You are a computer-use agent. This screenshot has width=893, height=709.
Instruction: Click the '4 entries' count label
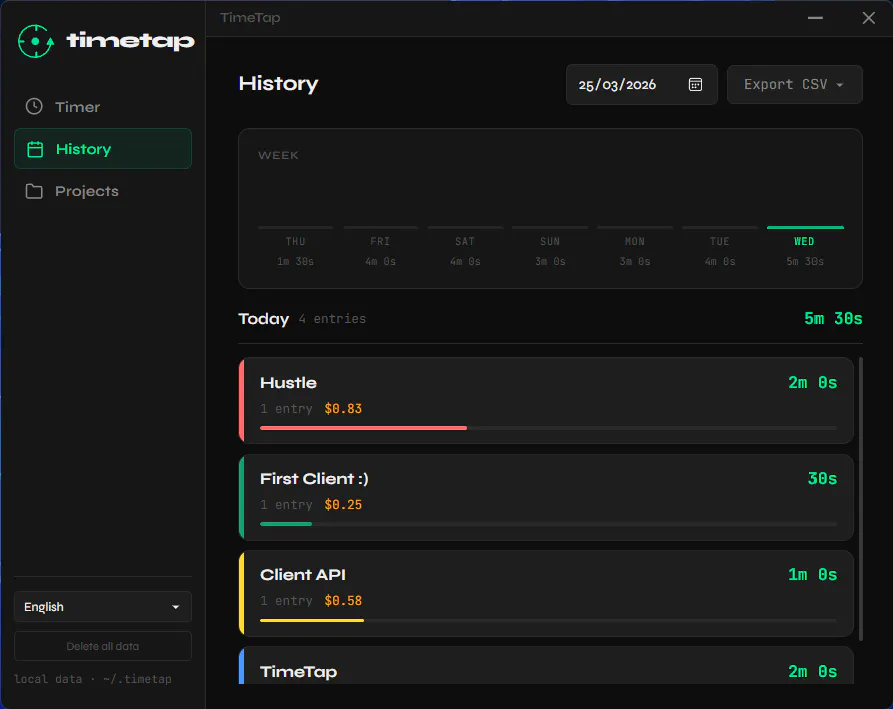click(x=332, y=319)
